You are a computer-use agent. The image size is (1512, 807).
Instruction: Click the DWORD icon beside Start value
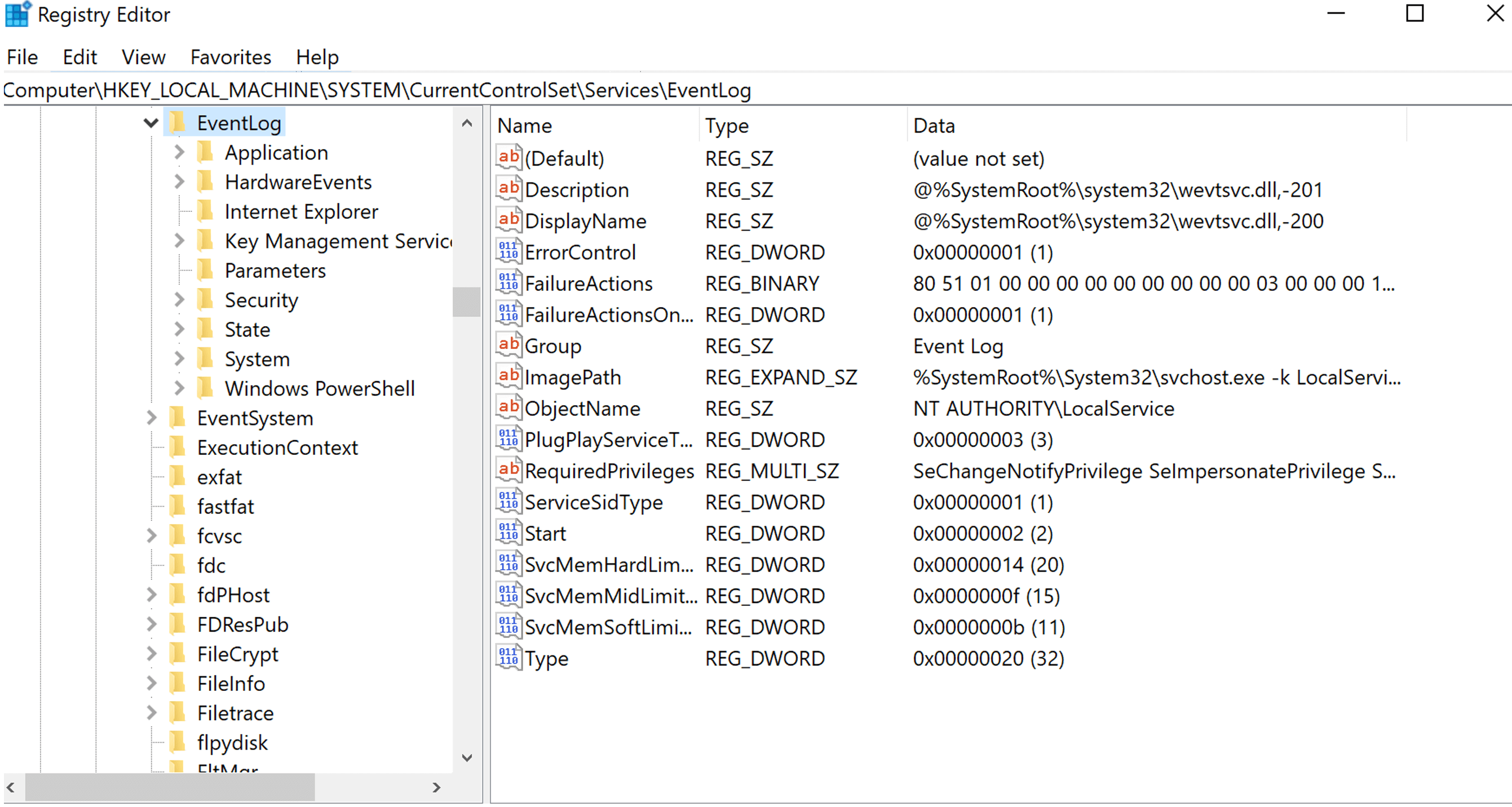pos(509,533)
